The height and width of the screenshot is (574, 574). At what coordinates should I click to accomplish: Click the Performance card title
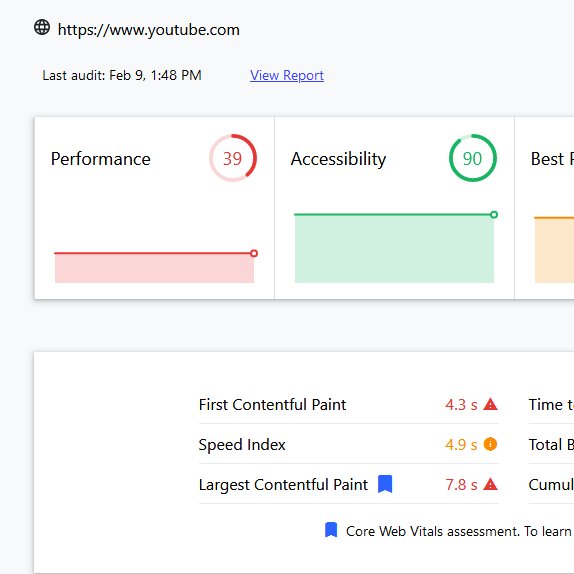coord(101,159)
